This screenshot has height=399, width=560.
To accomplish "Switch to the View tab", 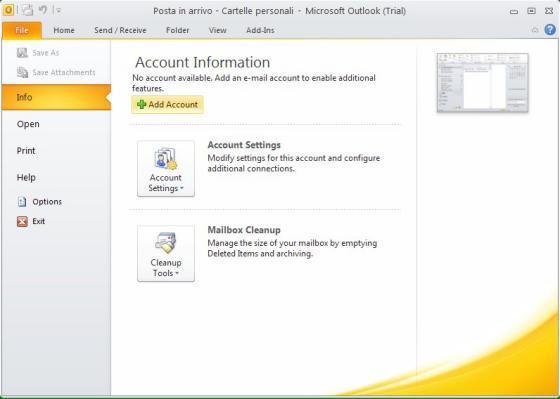I will click(218, 30).
